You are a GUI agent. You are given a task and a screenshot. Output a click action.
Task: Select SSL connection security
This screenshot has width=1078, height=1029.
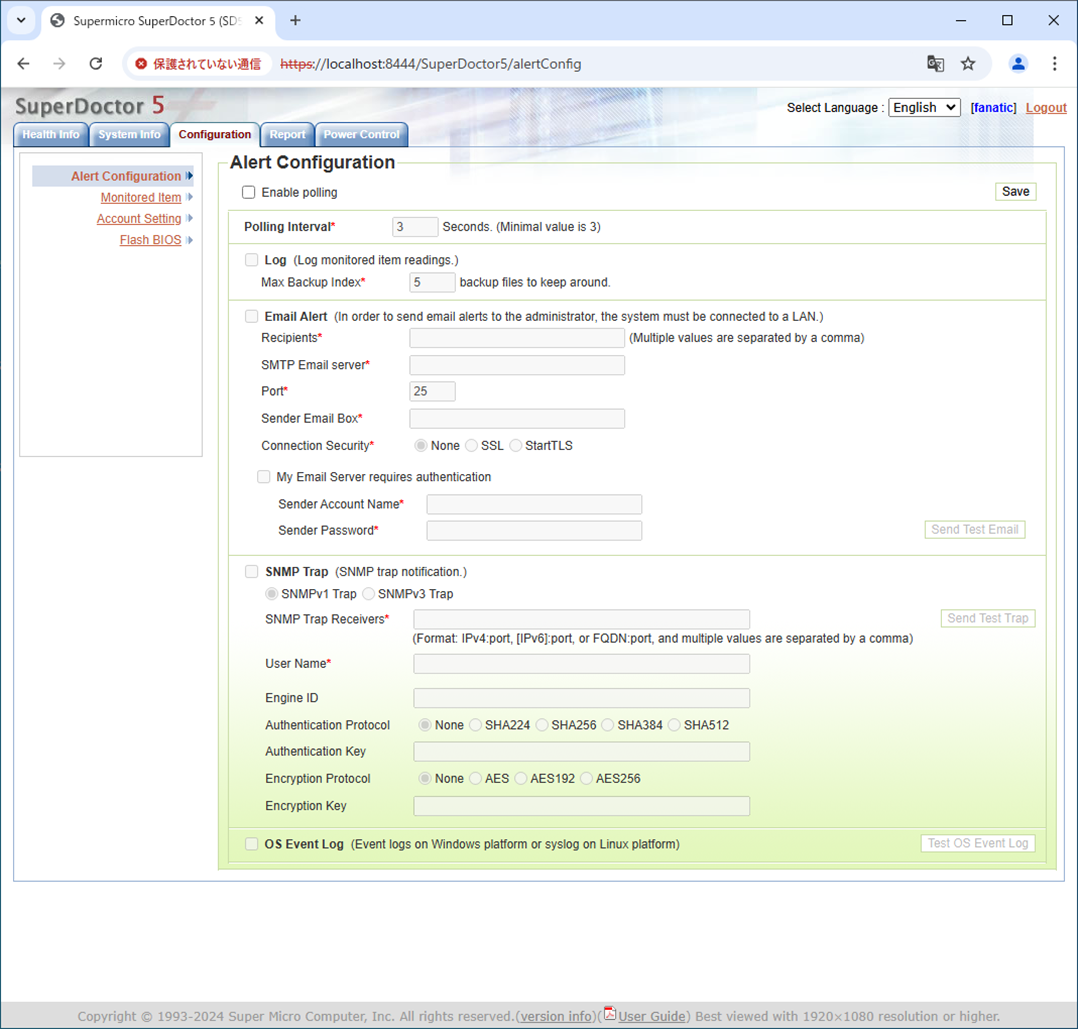point(472,446)
